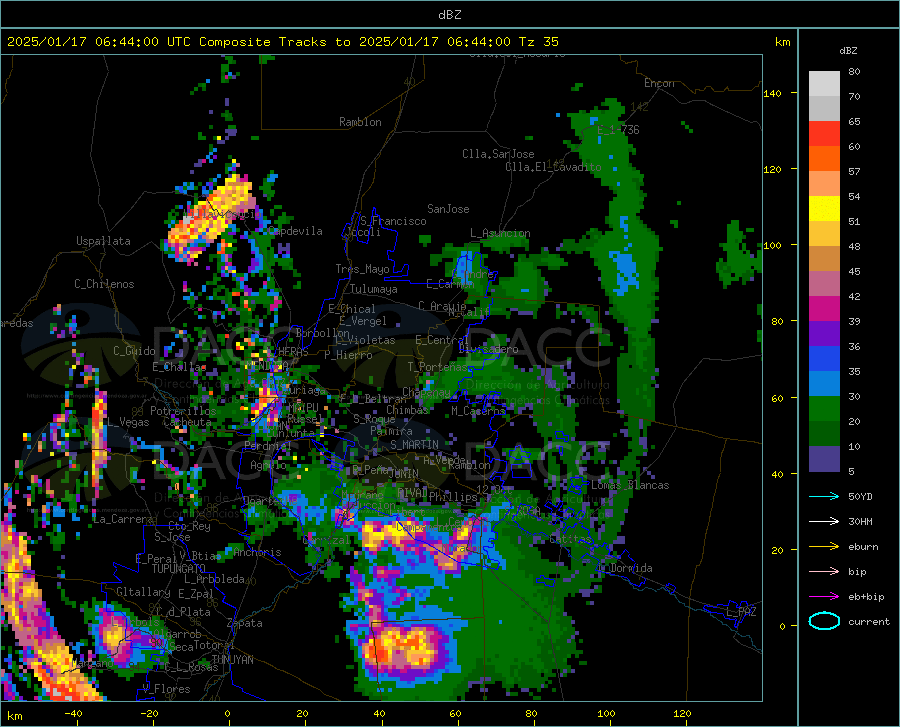
Task: Click the Clla.SanJose location label
Action: tap(498, 154)
